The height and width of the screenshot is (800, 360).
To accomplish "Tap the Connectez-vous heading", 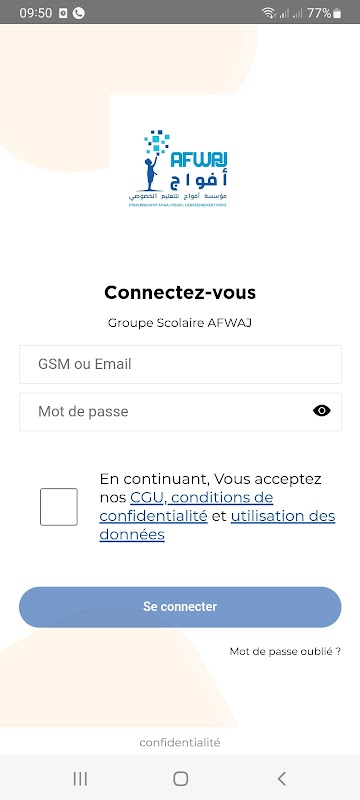I will [x=180, y=293].
